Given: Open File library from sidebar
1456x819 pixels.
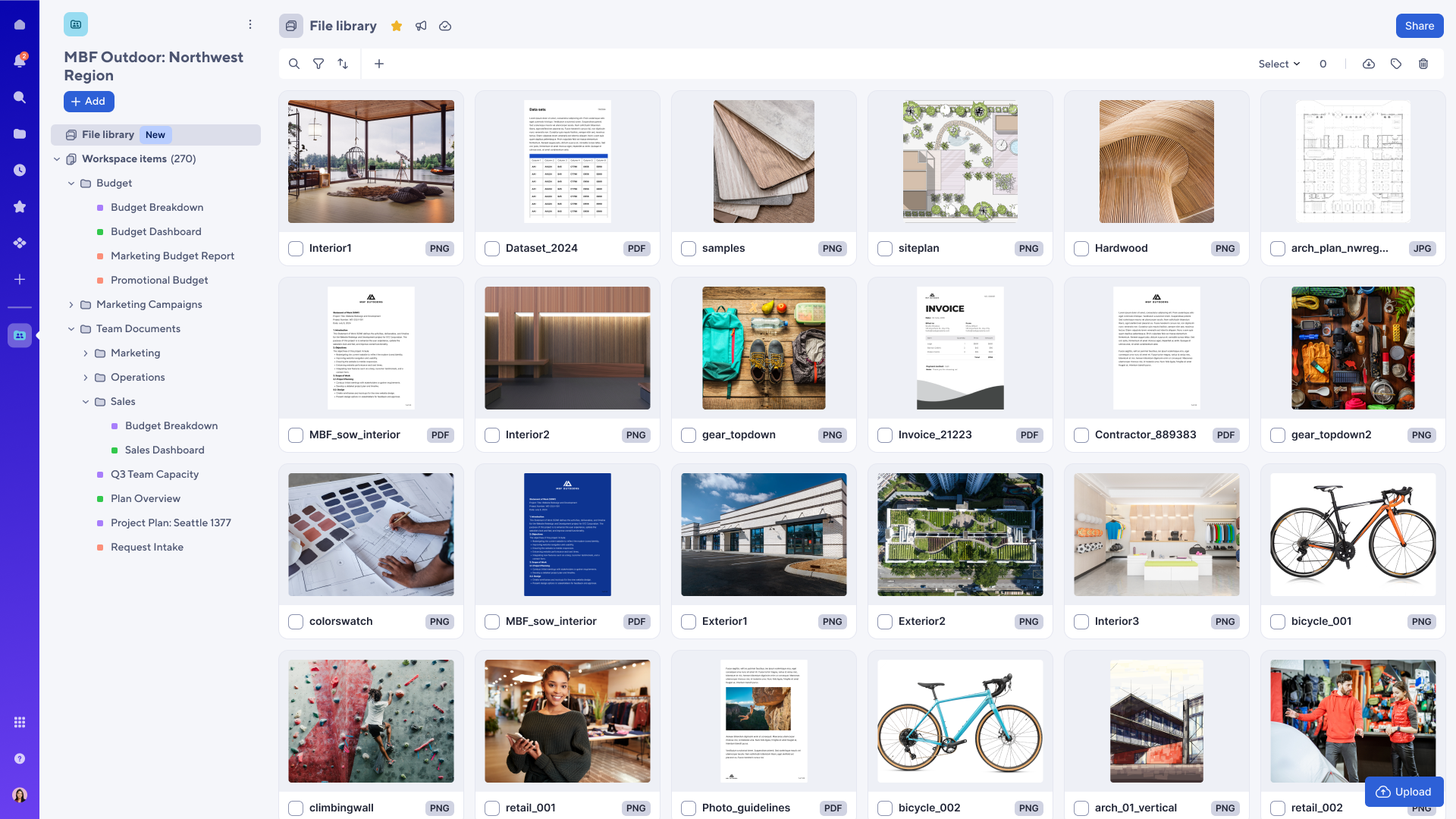Looking at the screenshot, I should pyautogui.click(x=108, y=134).
